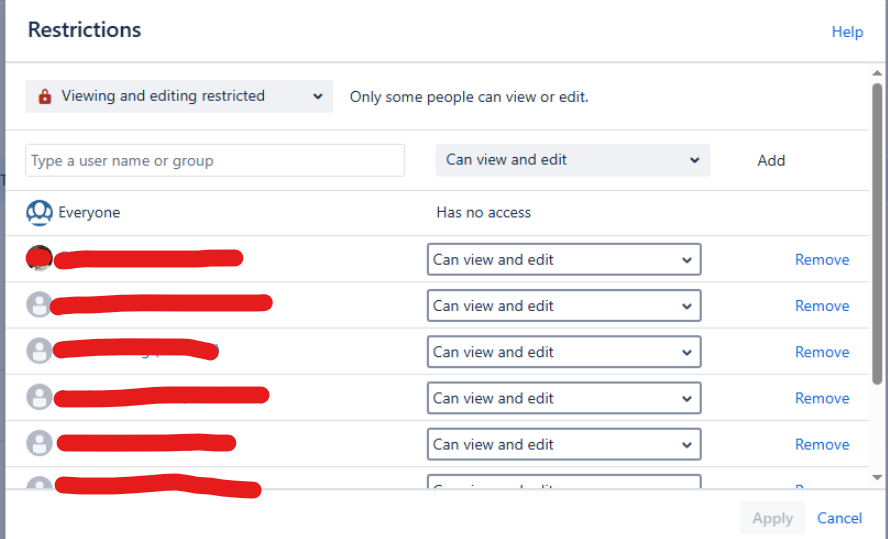Open the Viewing and editing restricted dropdown
This screenshot has width=888, height=539.
tap(179, 96)
